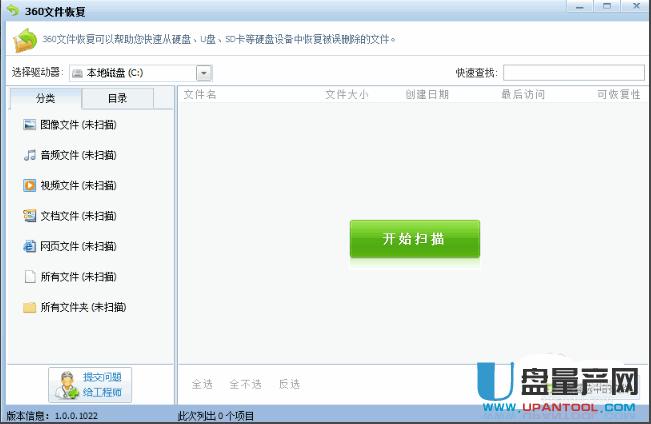Switch to the 分类 tab
This screenshot has width=651, height=424.
tap(45, 98)
